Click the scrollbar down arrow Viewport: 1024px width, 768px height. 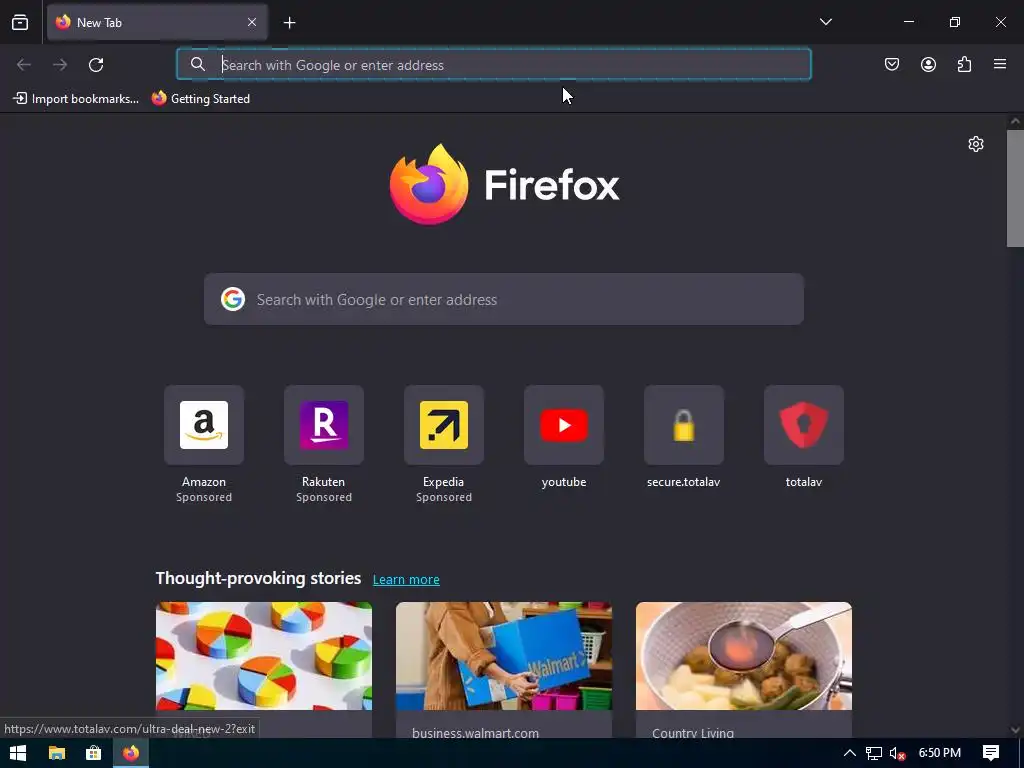1015,729
